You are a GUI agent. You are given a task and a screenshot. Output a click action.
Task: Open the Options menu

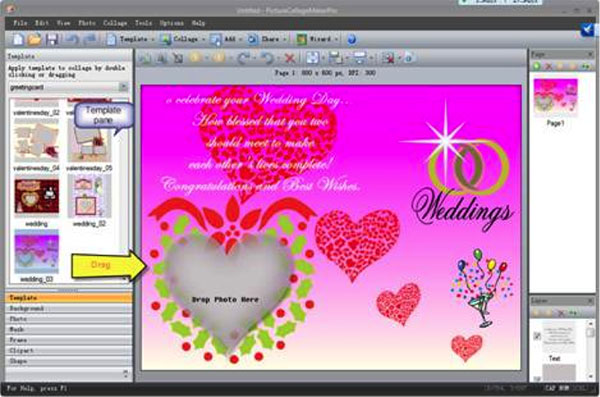click(171, 23)
